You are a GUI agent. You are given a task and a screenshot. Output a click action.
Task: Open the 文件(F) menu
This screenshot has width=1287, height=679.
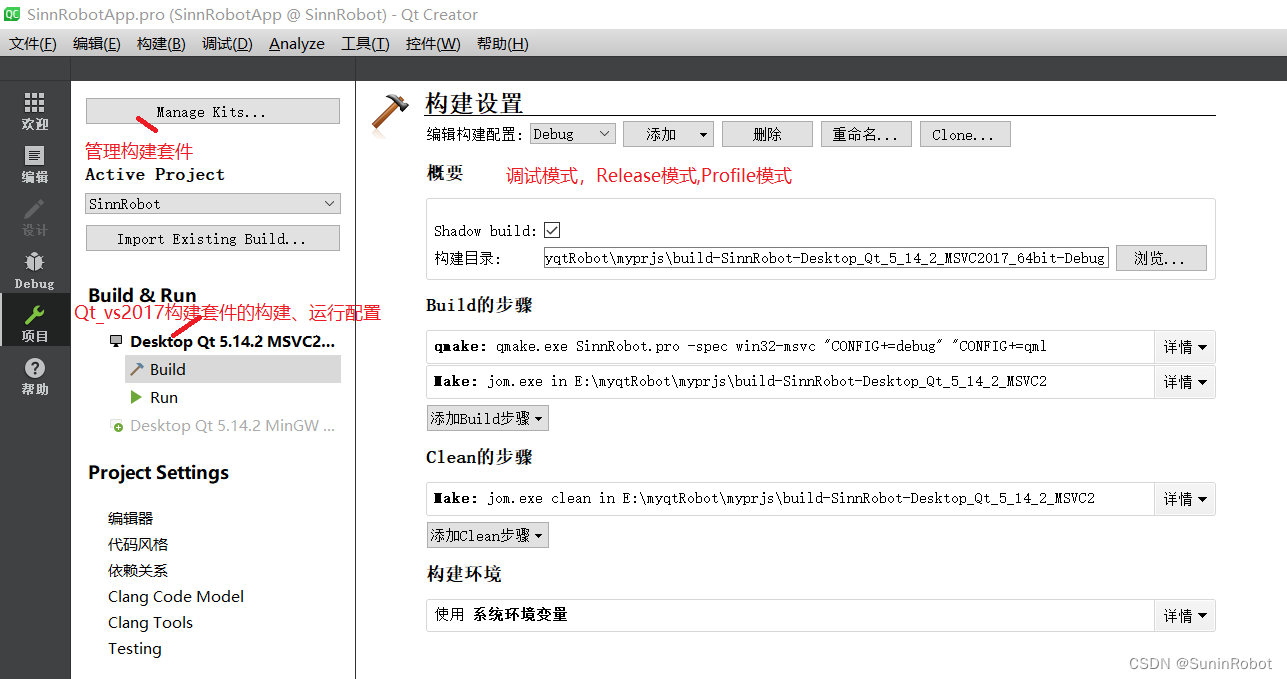pos(33,44)
